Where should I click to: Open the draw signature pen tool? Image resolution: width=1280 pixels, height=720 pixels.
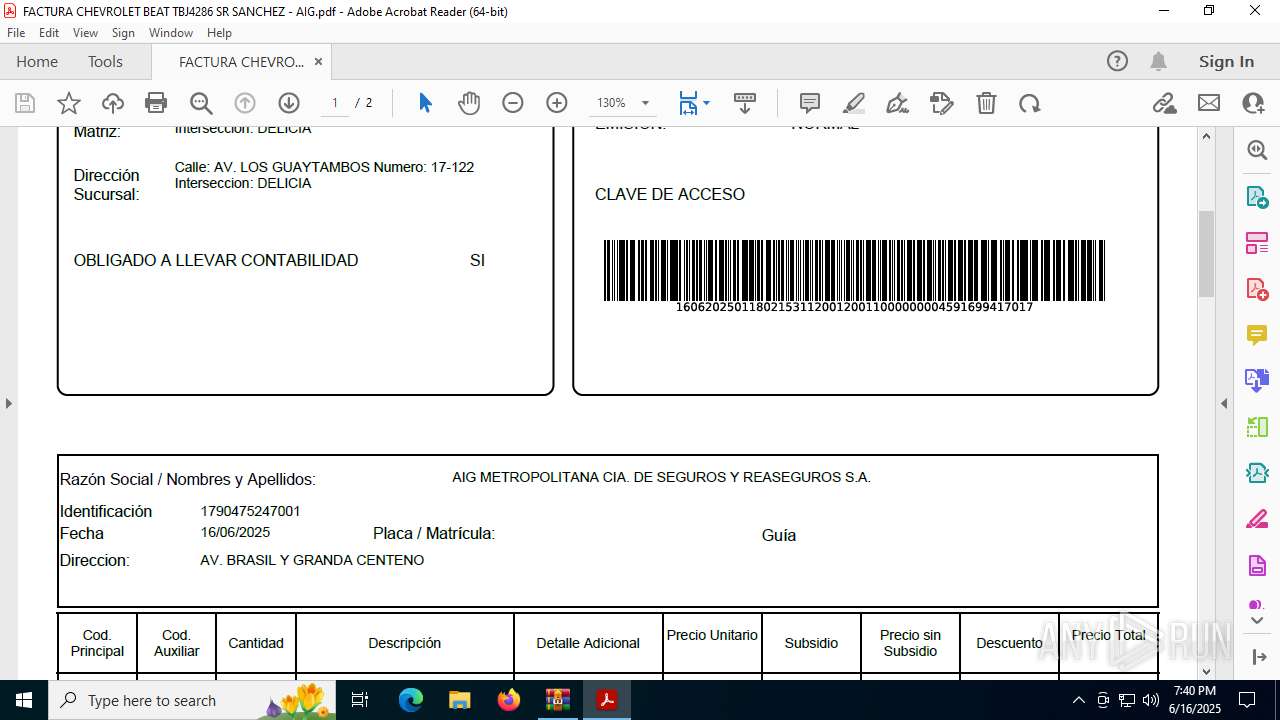pyautogui.click(x=898, y=103)
